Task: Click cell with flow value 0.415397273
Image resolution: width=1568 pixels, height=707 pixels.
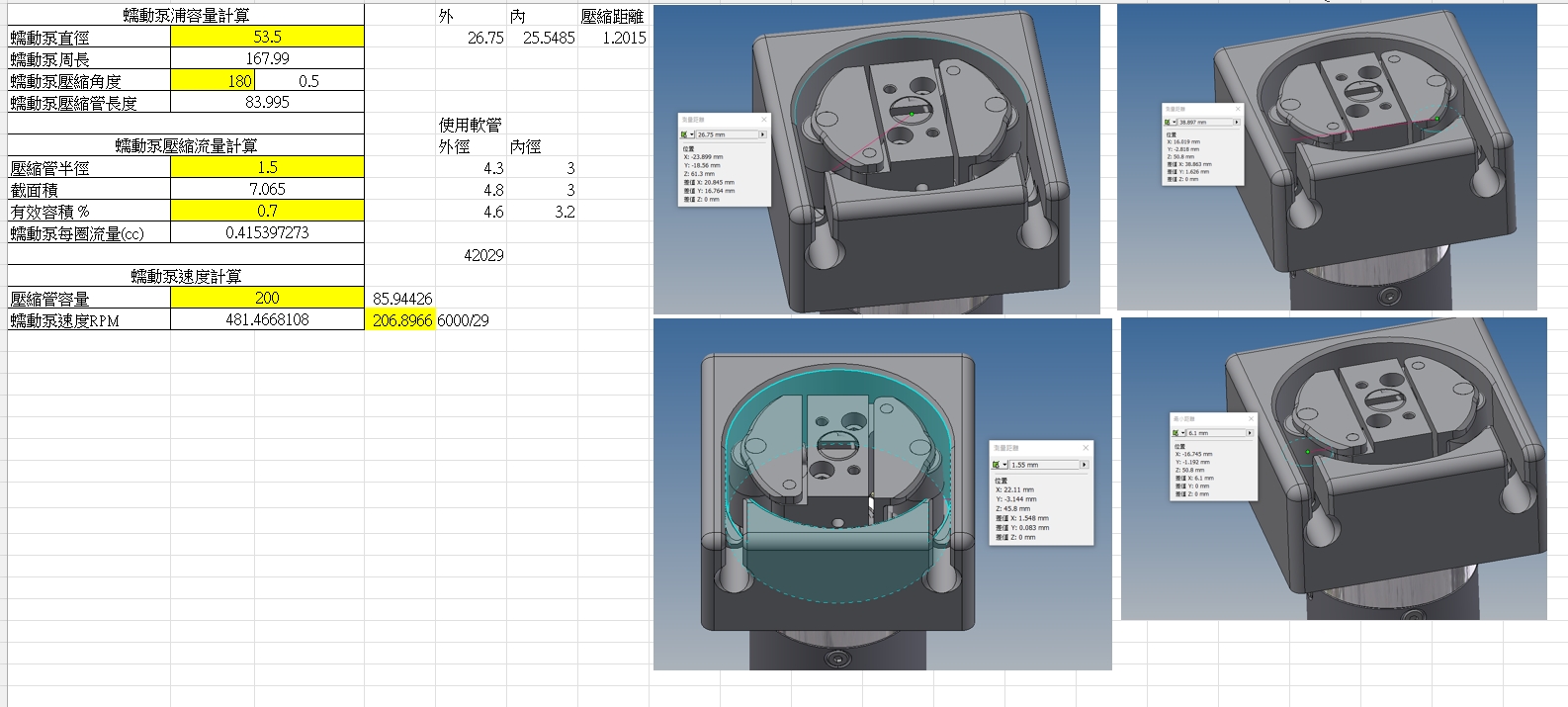Action: [x=267, y=233]
